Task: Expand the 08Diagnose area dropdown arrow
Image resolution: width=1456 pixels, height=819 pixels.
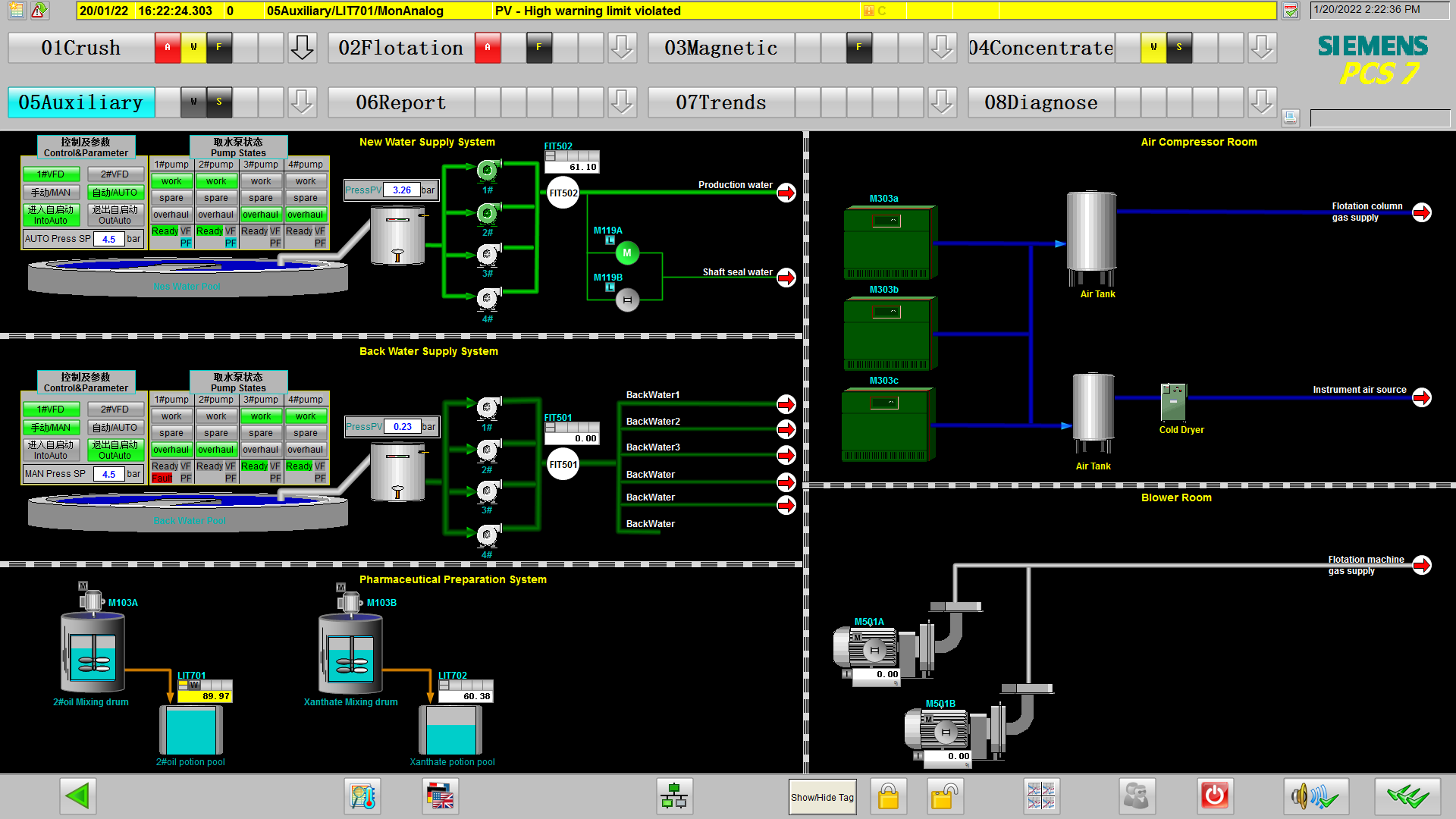Action: point(1262,102)
